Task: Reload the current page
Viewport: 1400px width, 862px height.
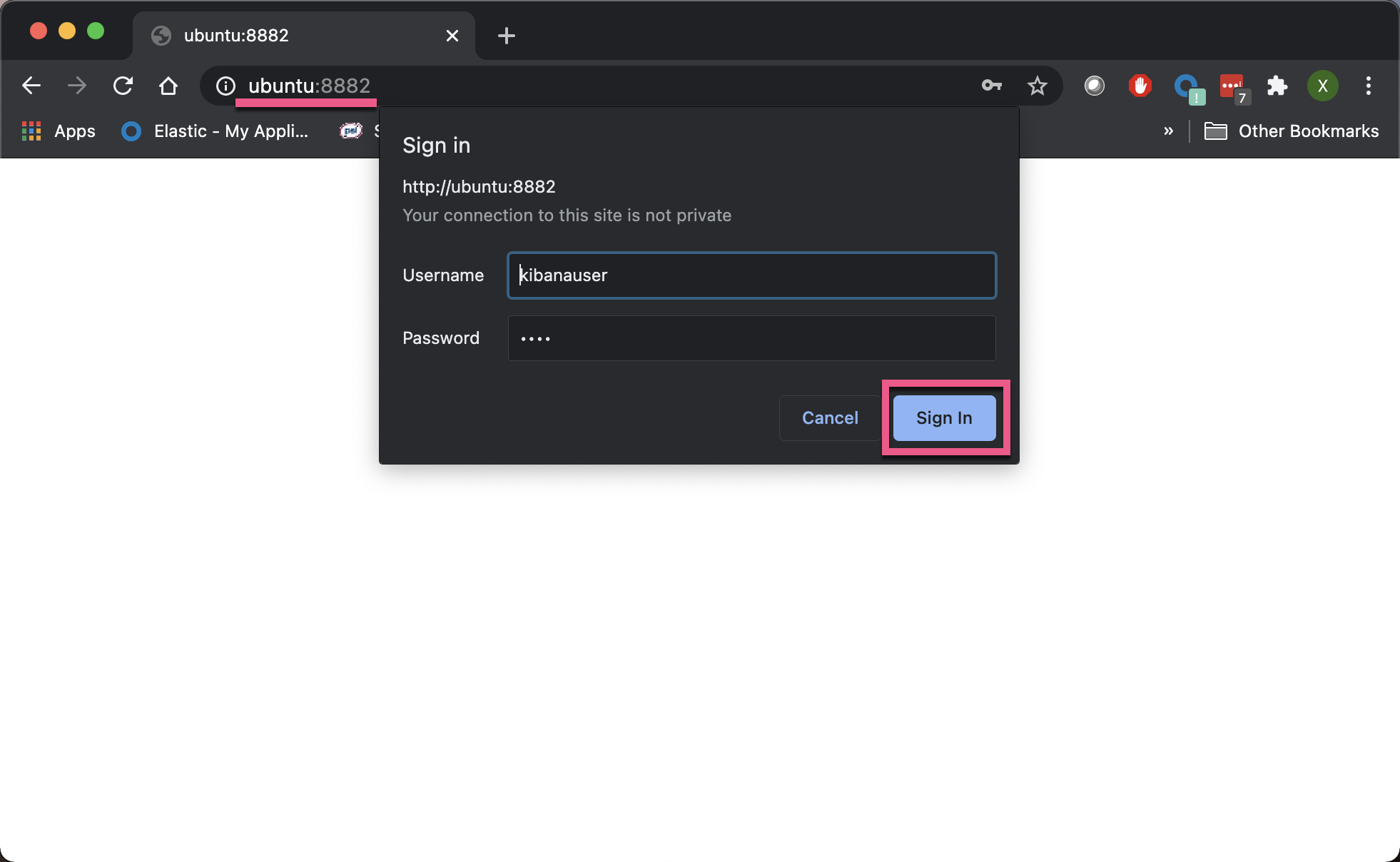Action: pos(123,86)
